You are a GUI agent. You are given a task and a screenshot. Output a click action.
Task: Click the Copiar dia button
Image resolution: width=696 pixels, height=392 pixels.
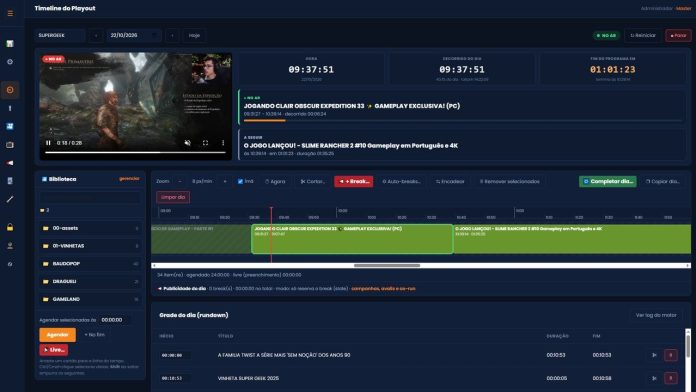[662, 181]
